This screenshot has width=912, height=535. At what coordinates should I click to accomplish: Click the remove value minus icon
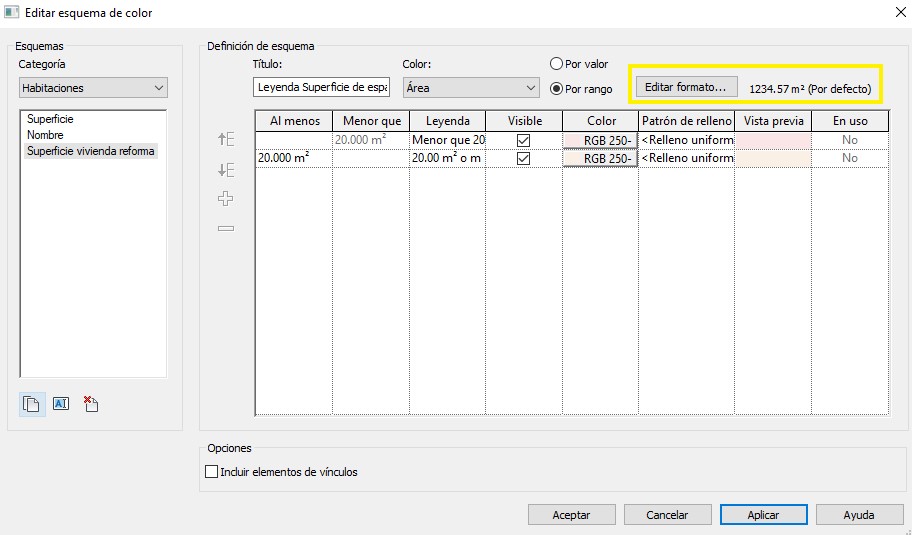point(226,228)
